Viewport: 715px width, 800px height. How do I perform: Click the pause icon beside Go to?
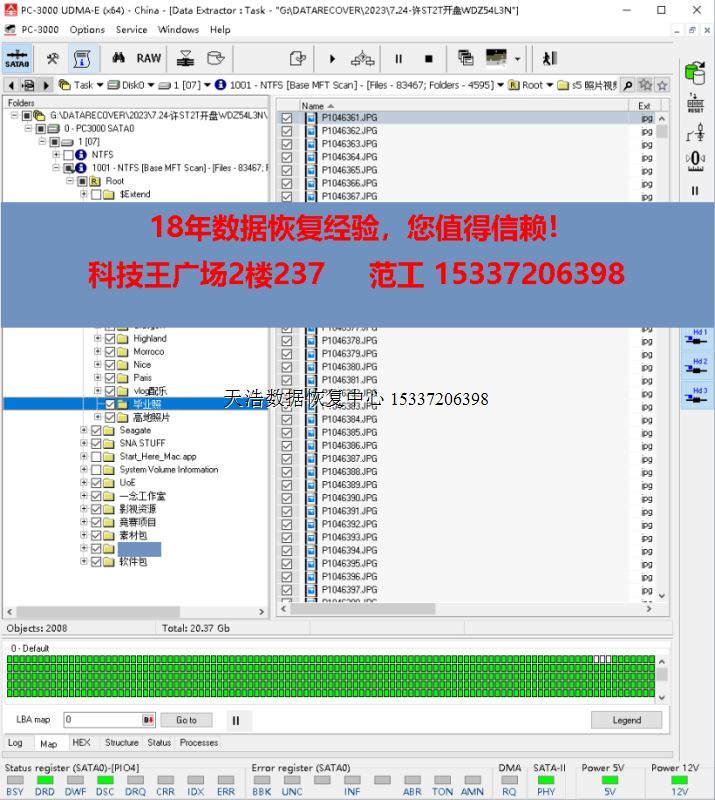(236, 720)
